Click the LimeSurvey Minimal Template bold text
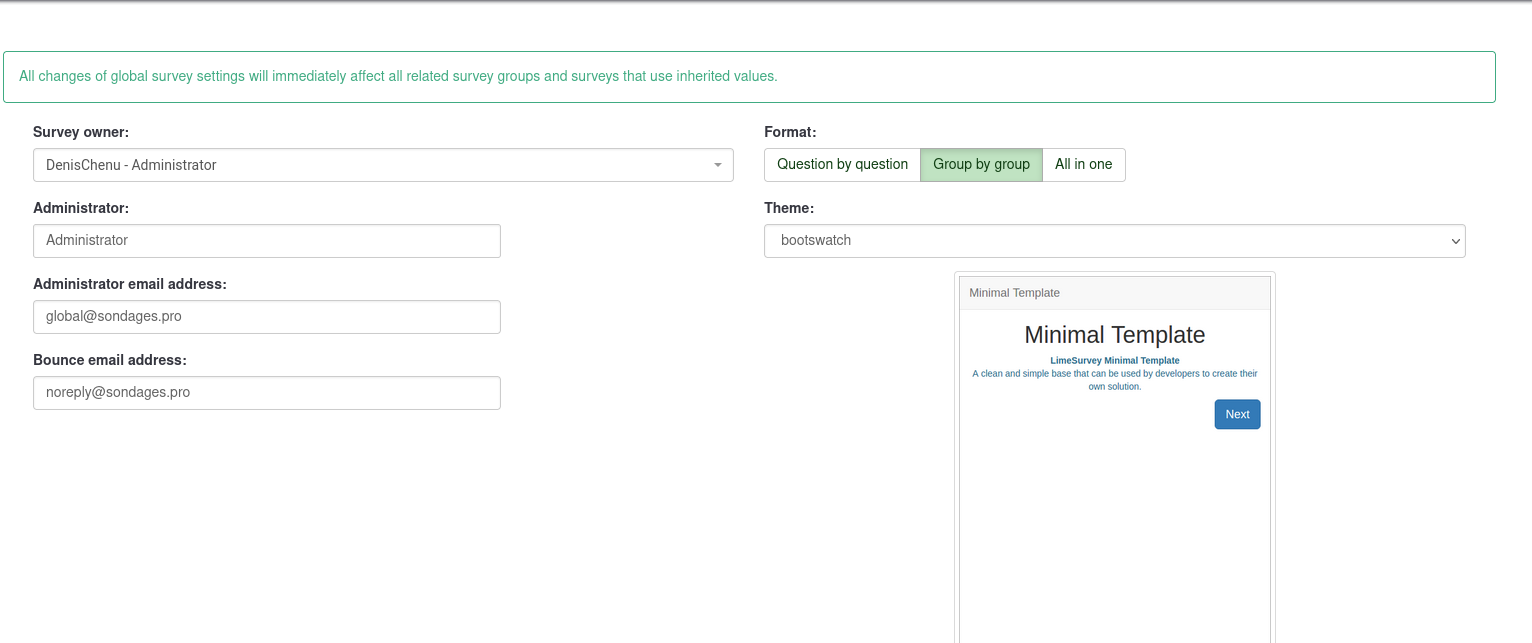The image size is (1532, 643). [x=1114, y=360]
